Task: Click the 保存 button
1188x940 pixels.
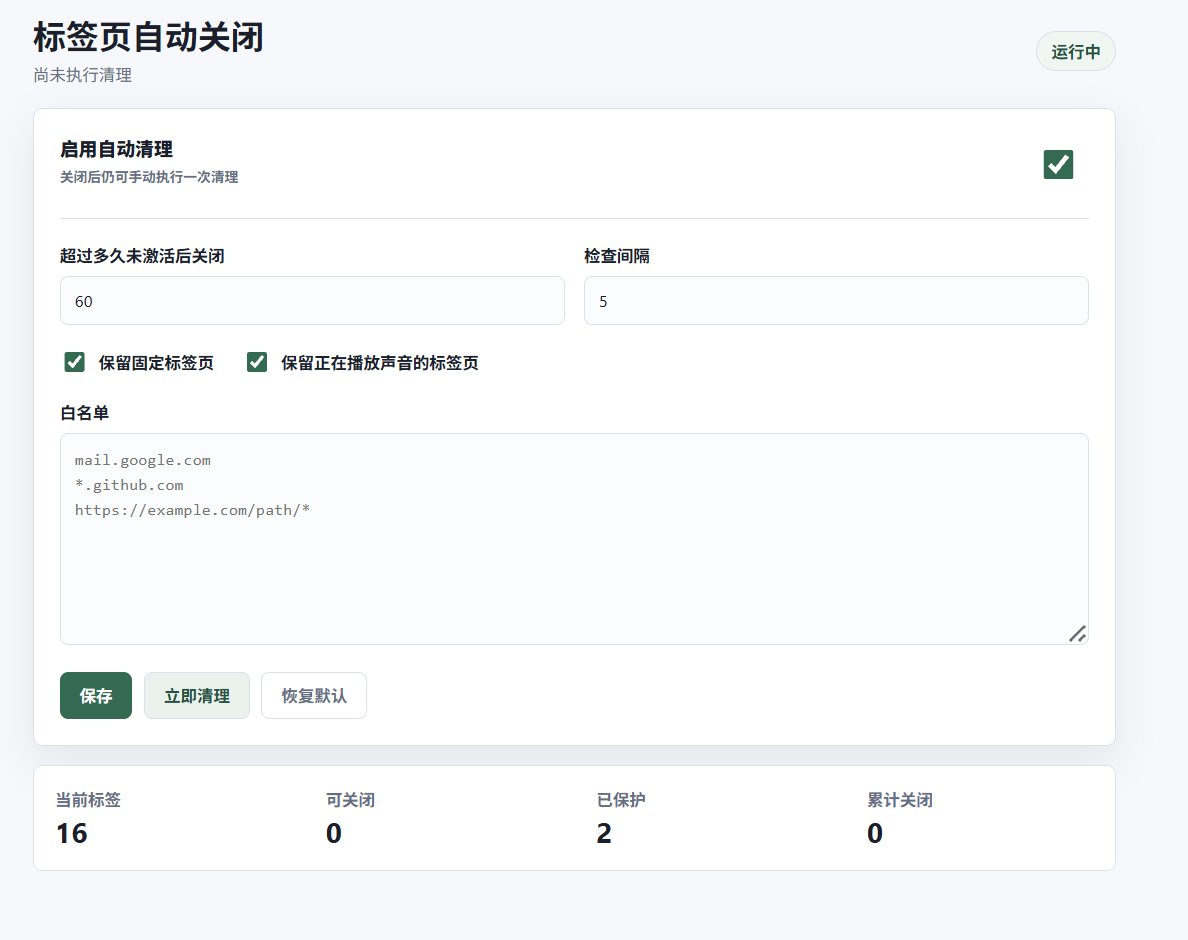Action: (x=95, y=695)
